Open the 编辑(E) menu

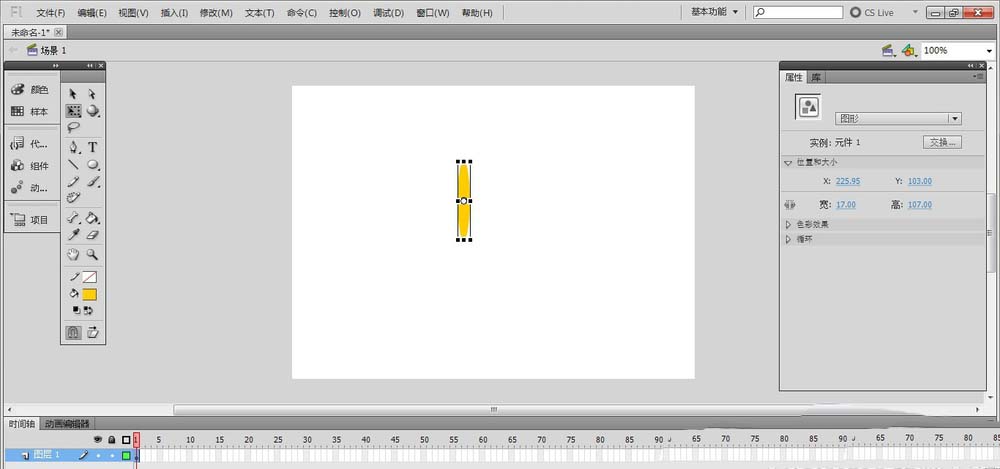click(92, 13)
